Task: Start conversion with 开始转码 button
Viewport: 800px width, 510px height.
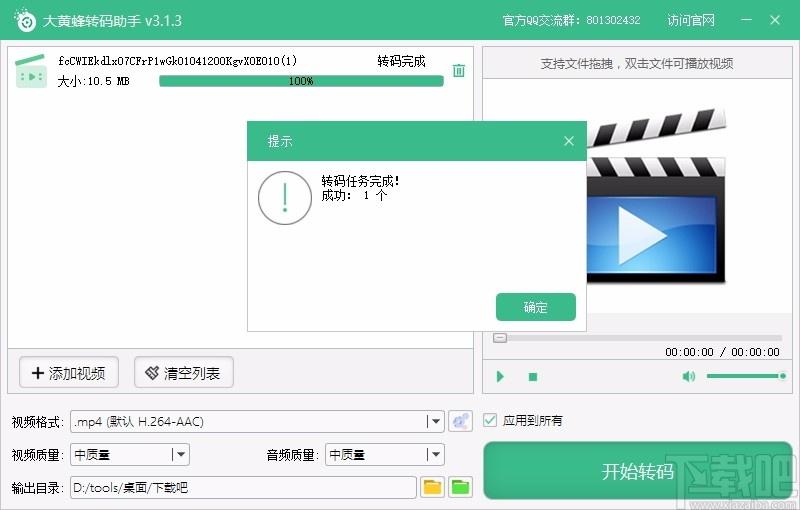Action: [x=638, y=471]
